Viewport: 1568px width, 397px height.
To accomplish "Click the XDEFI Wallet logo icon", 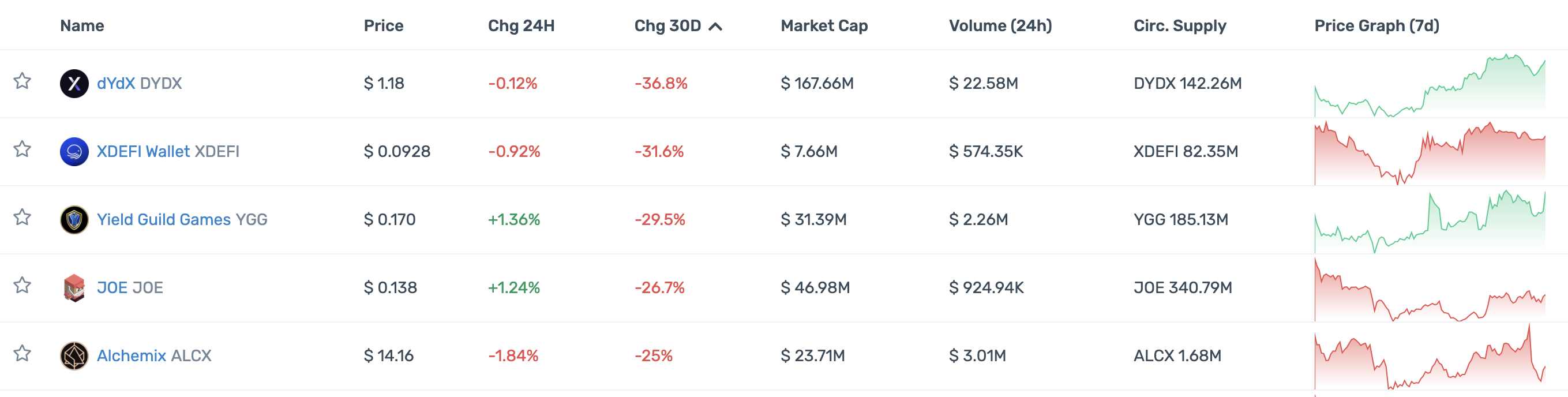I will (74, 152).
